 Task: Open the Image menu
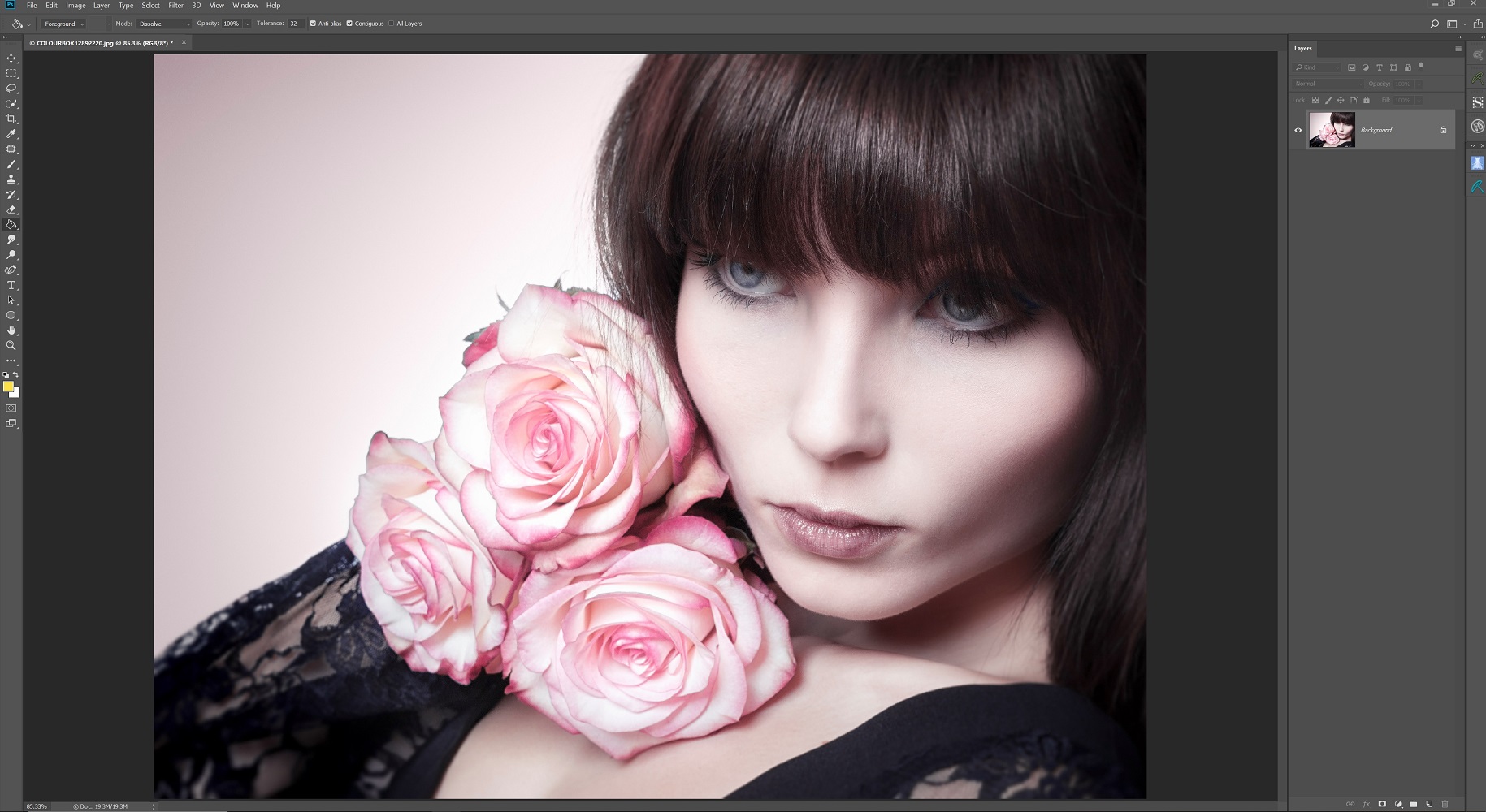click(76, 6)
